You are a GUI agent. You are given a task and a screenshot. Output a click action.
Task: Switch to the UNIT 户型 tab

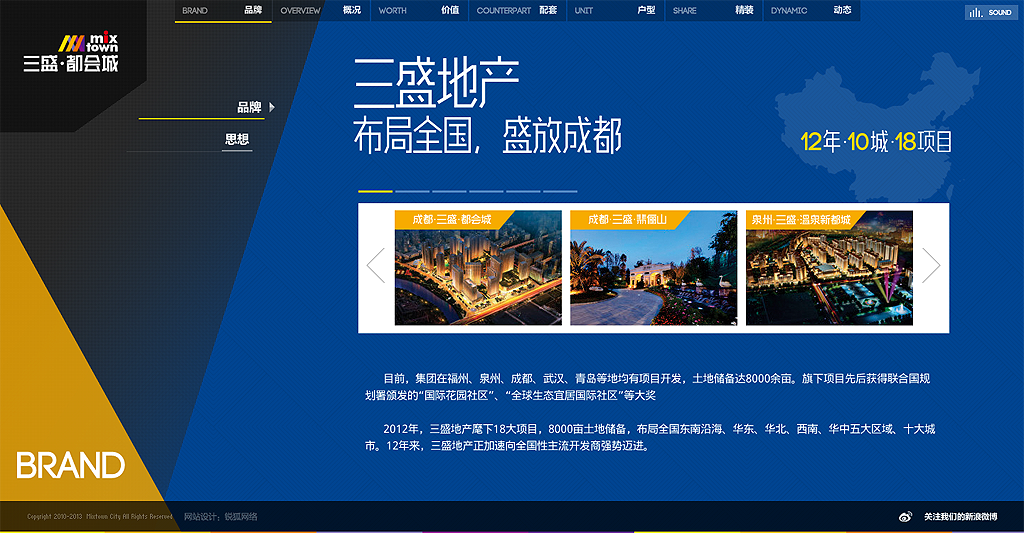(x=614, y=11)
